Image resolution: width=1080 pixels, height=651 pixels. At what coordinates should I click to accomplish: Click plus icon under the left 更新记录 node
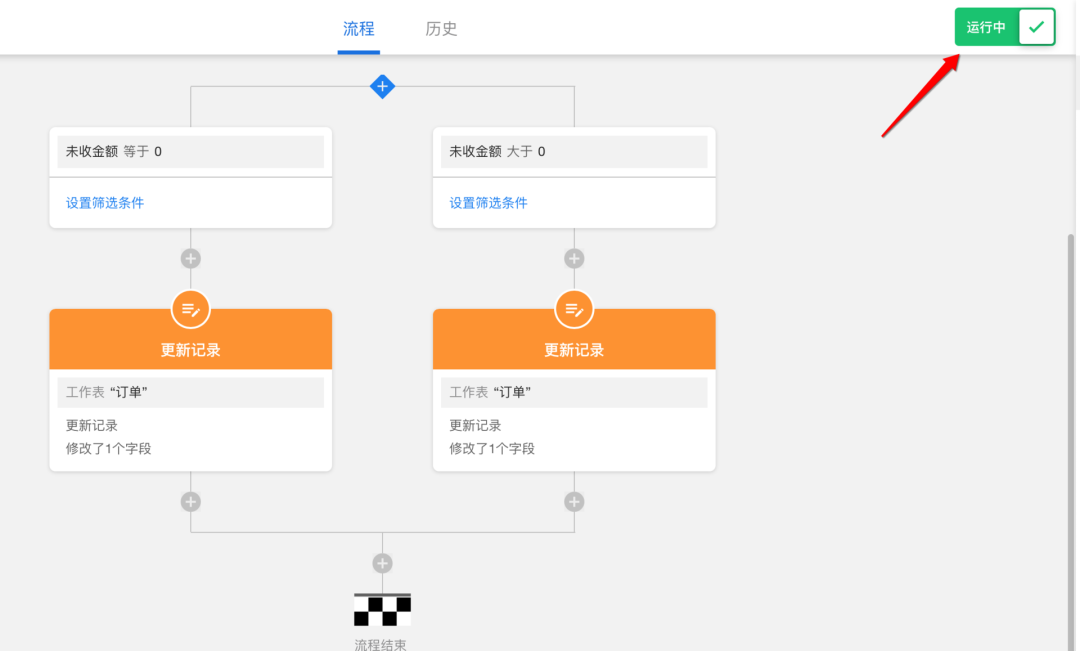click(190, 501)
